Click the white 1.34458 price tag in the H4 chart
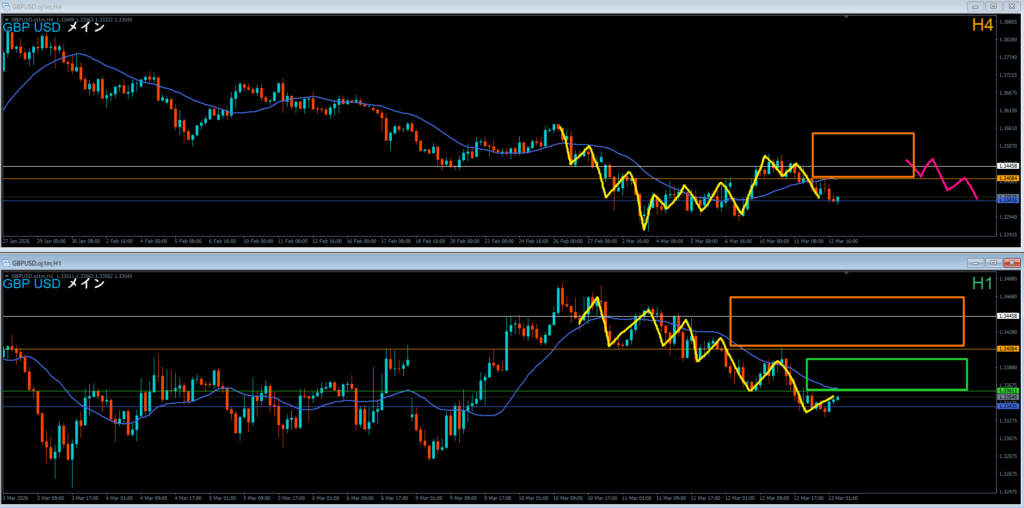Image resolution: width=1024 pixels, height=508 pixels. pos(1008,167)
